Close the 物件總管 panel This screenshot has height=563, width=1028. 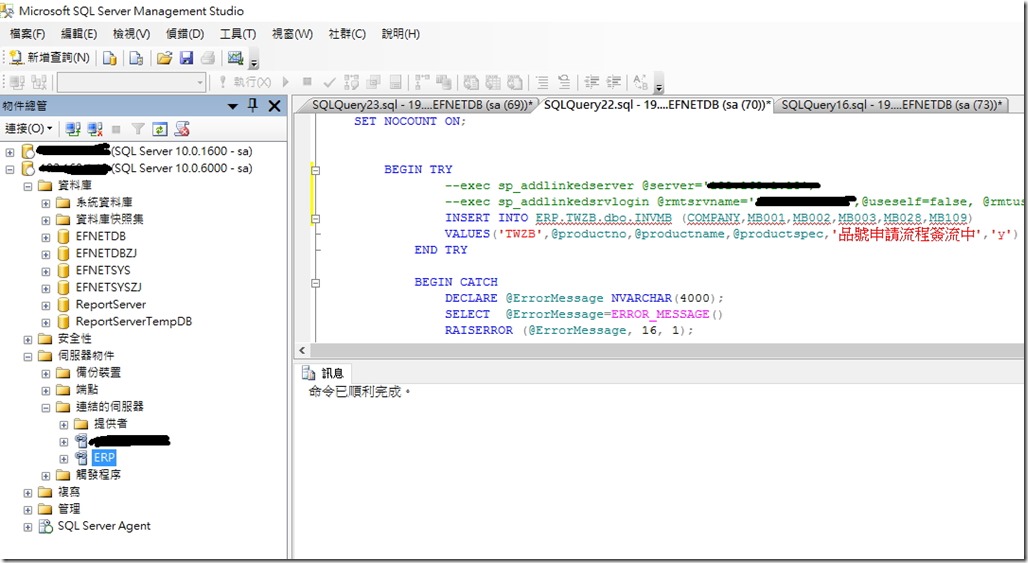[275, 106]
